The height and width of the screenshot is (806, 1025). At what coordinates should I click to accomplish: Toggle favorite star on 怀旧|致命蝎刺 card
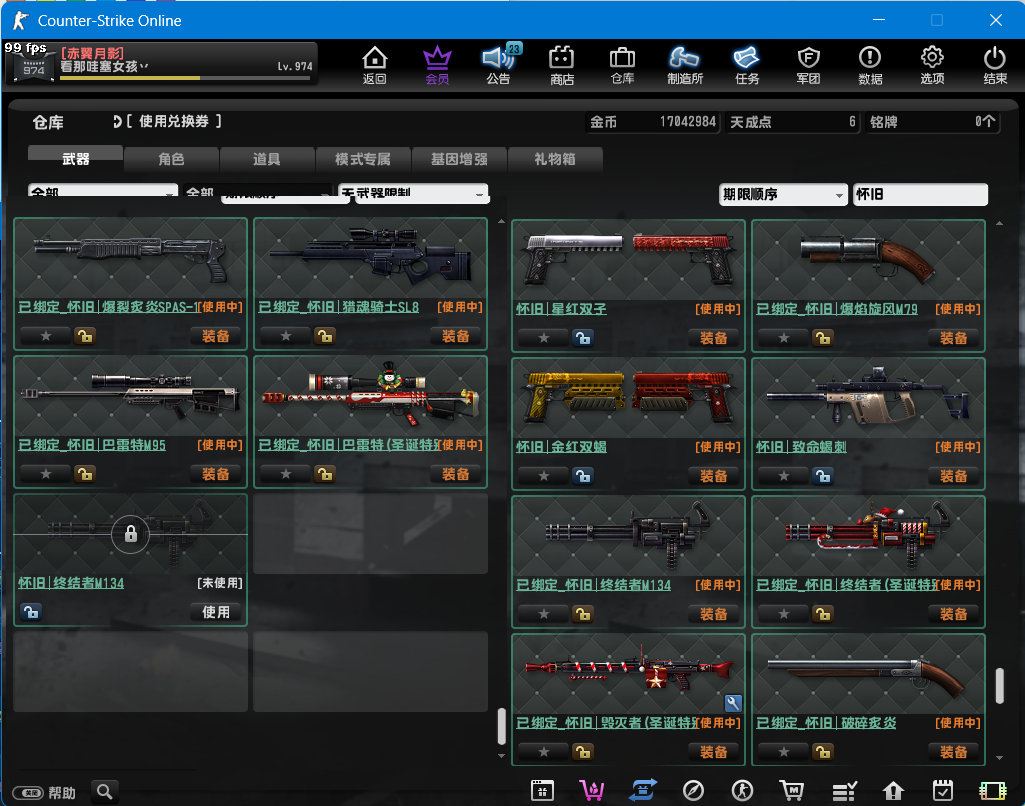(784, 476)
